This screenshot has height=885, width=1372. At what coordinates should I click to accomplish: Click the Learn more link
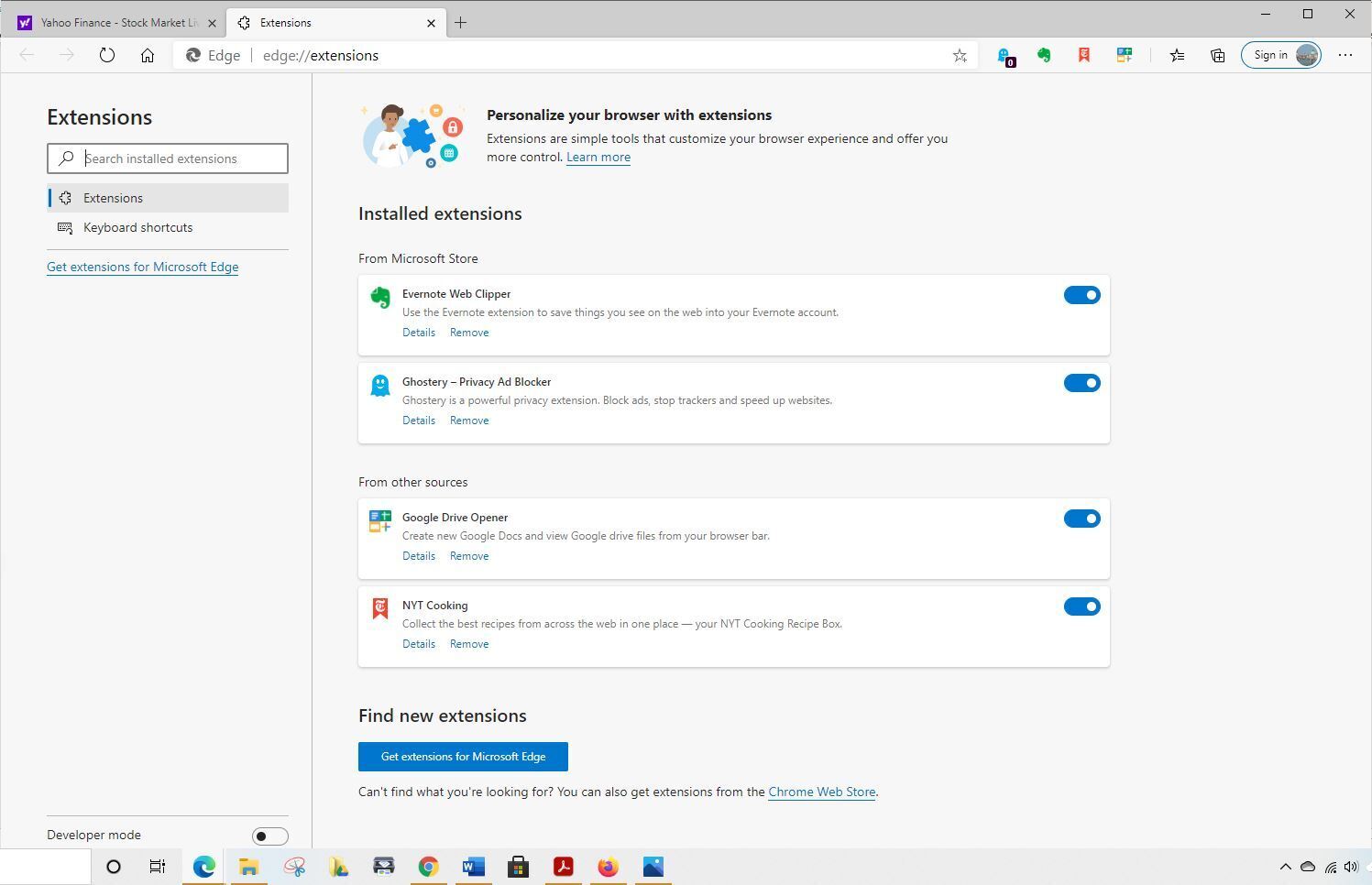point(598,158)
